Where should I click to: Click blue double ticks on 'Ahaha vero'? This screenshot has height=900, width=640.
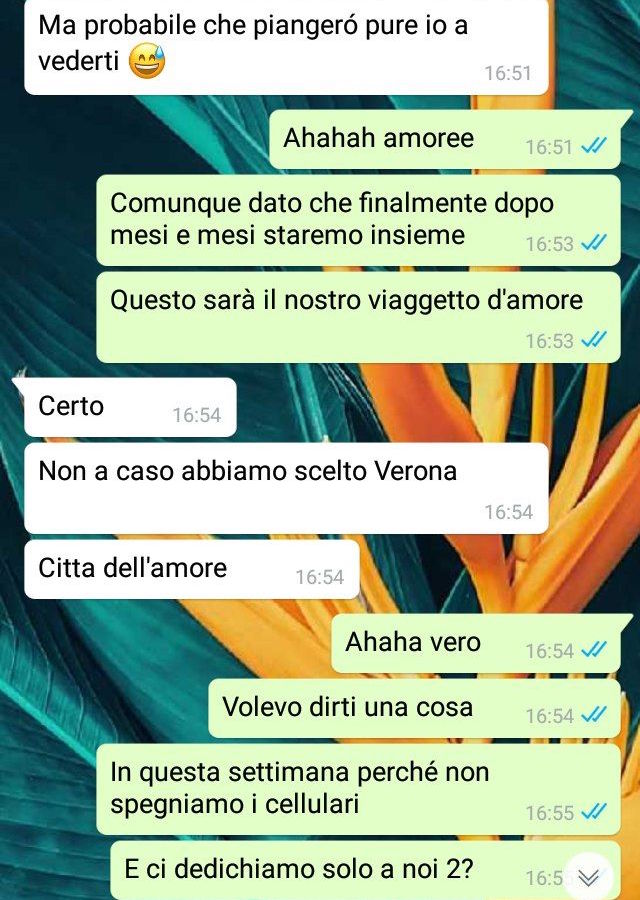[x=594, y=650]
